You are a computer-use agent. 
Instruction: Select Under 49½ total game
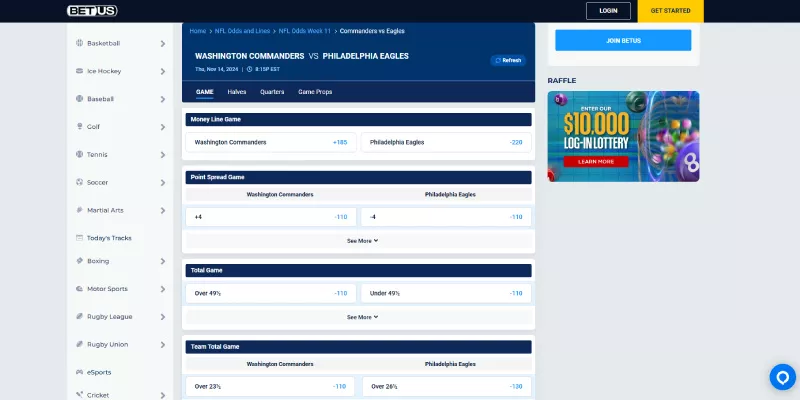click(446, 293)
